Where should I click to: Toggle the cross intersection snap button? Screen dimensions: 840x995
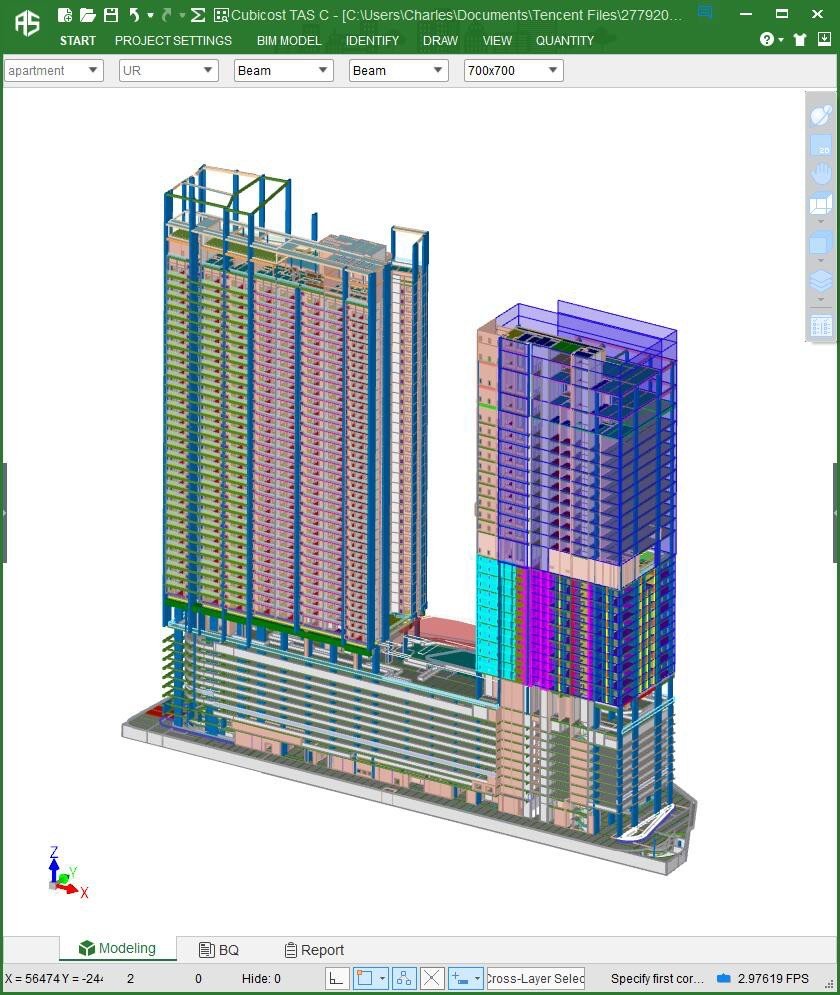(432, 978)
